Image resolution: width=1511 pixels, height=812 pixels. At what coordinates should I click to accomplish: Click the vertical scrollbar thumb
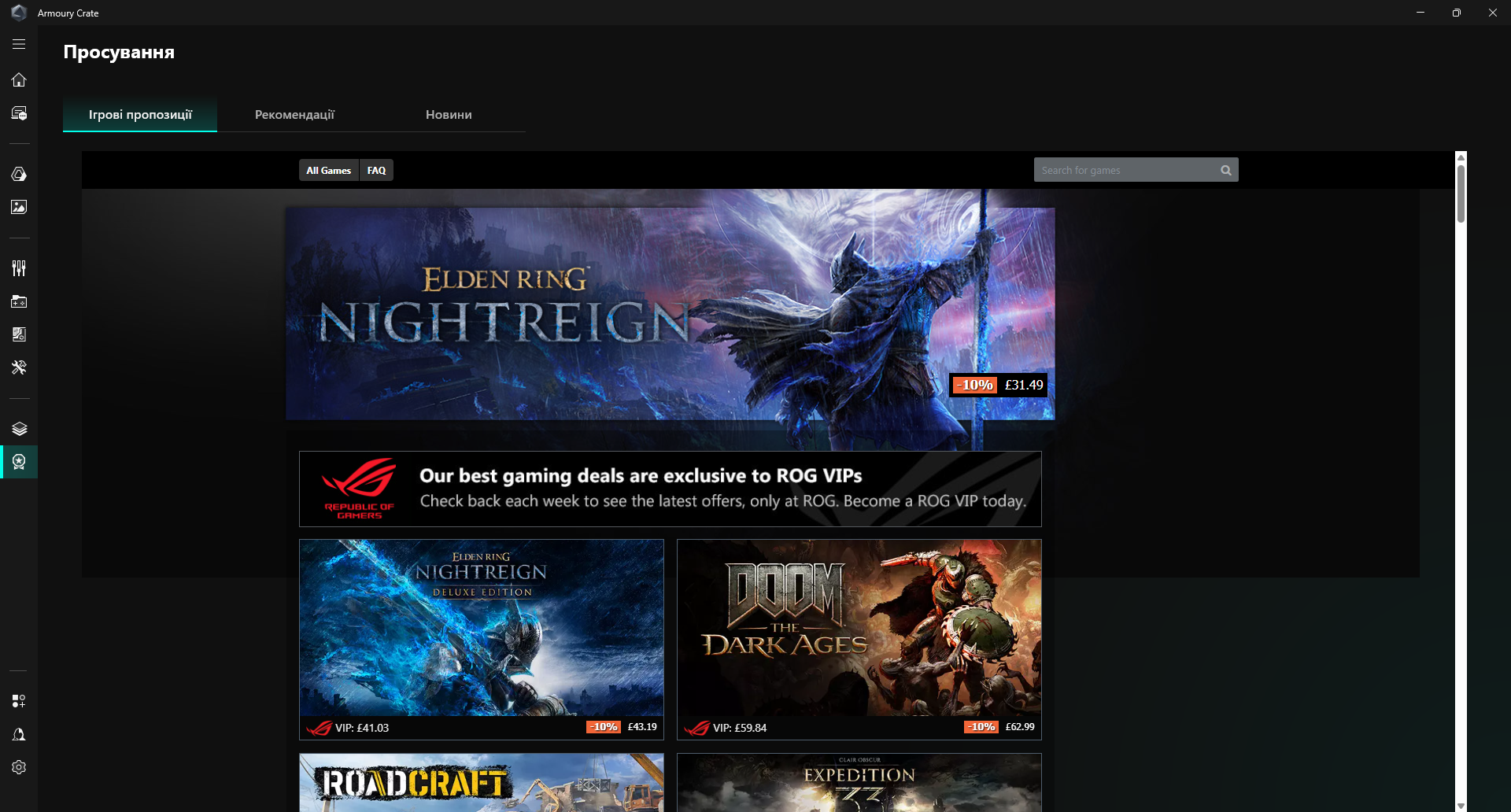click(1461, 194)
